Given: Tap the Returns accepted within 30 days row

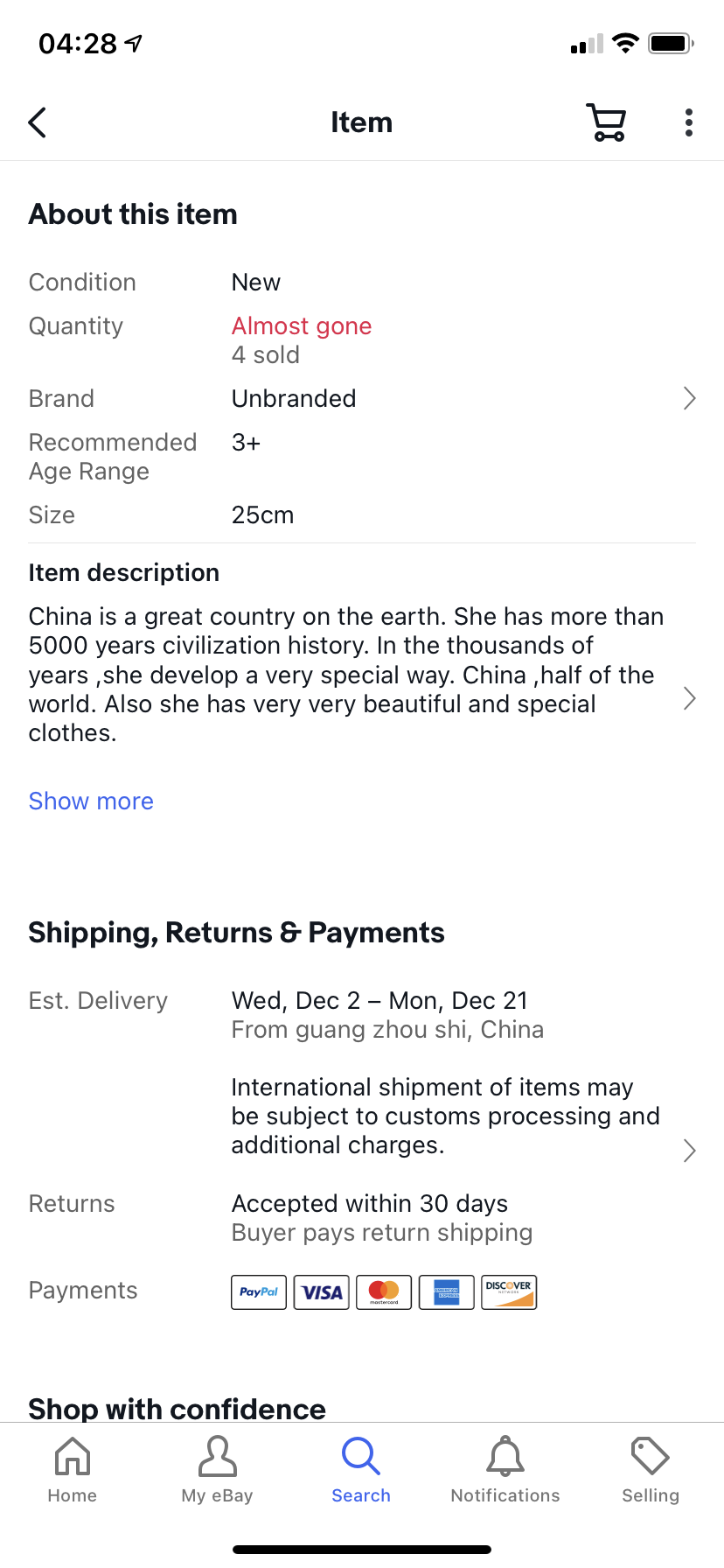Looking at the screenshot, I should (370, 1204).
